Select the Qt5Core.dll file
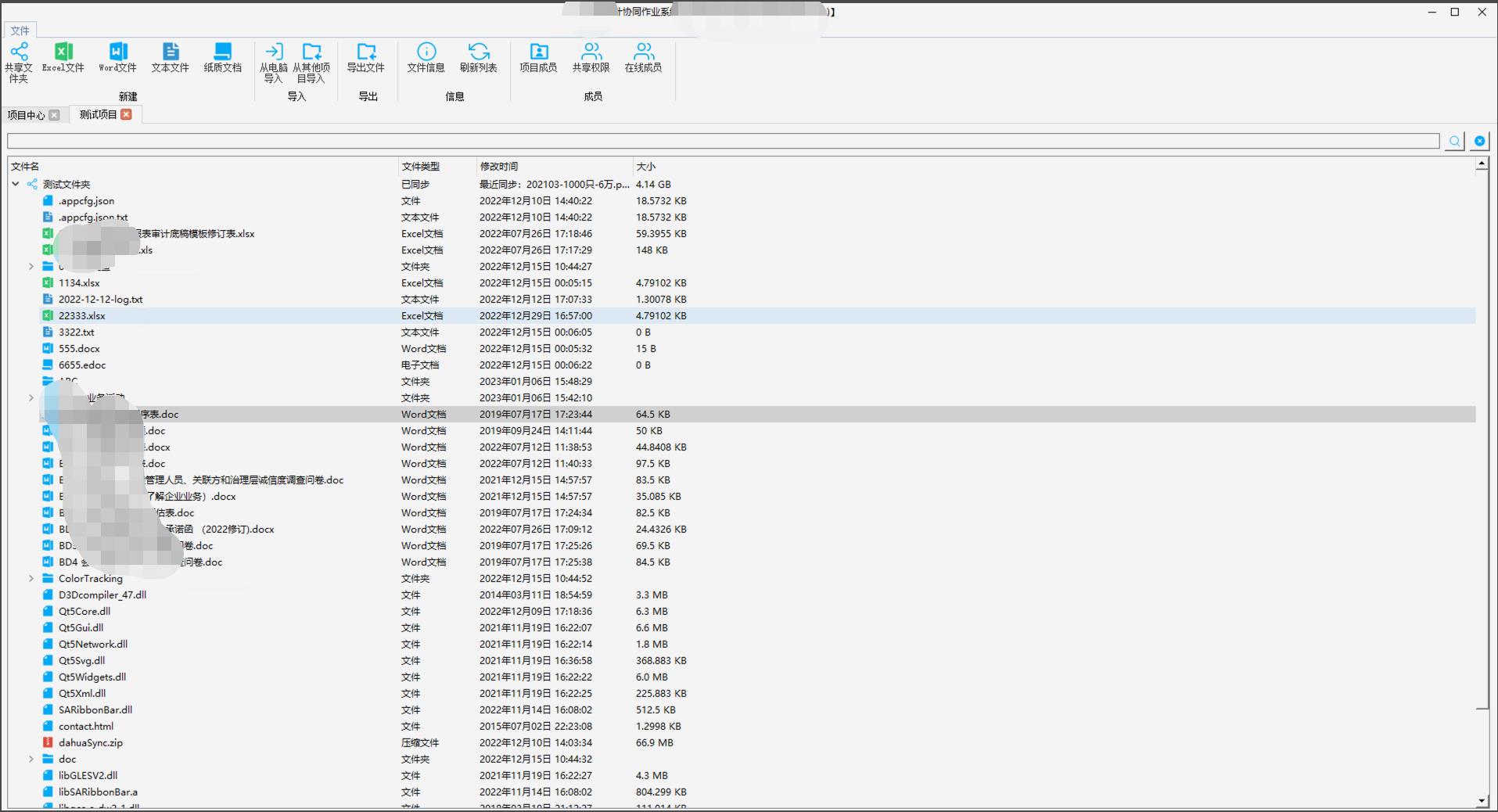1498x812 pixels. [x=84, y=611]
